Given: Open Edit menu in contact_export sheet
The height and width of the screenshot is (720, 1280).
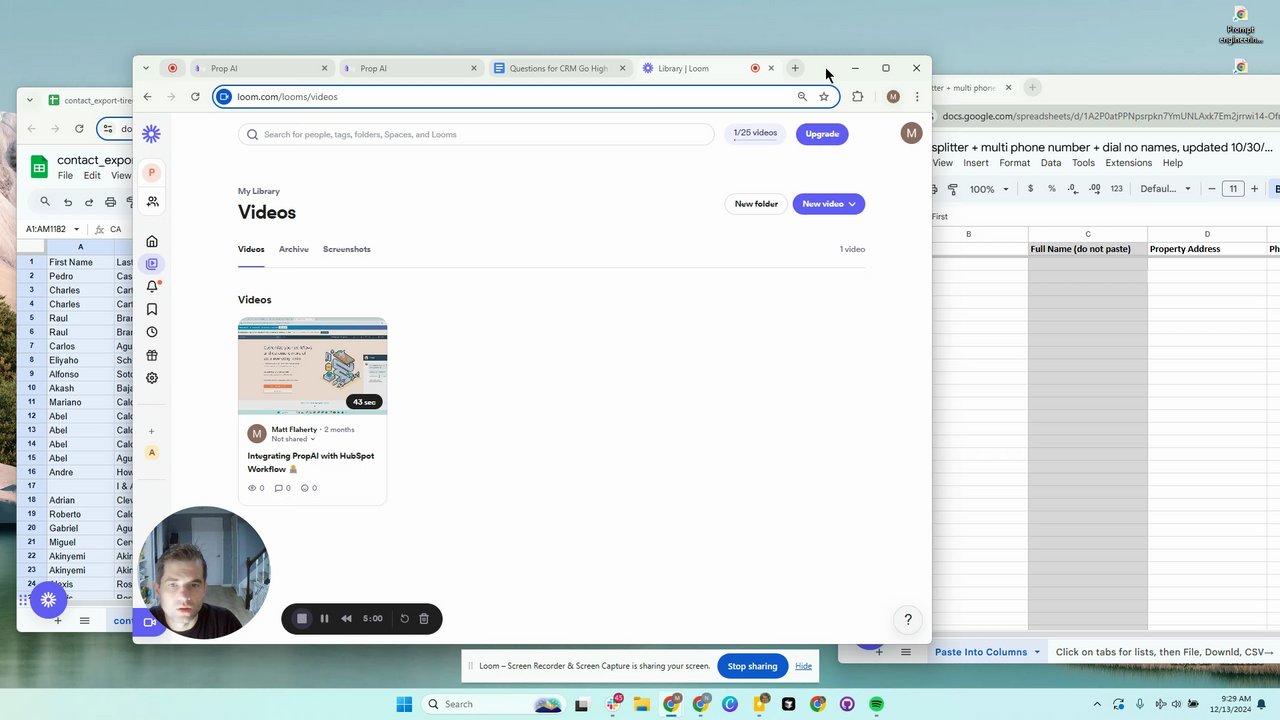Looking at the screenshot, I should point(92,176).
